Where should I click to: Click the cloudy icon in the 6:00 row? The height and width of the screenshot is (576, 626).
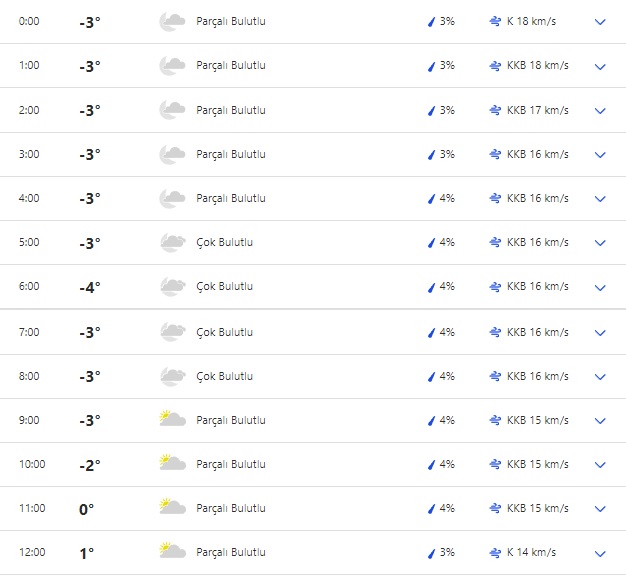pyautogui.click(x=172, y=287)
